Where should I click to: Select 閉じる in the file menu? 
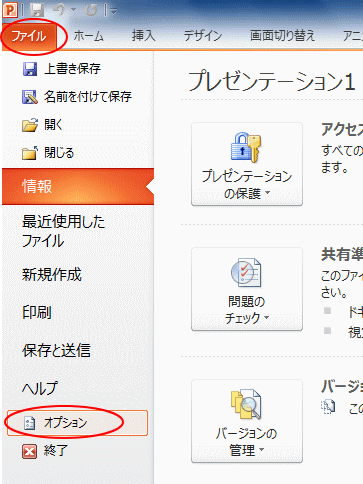tap(59, 153)
